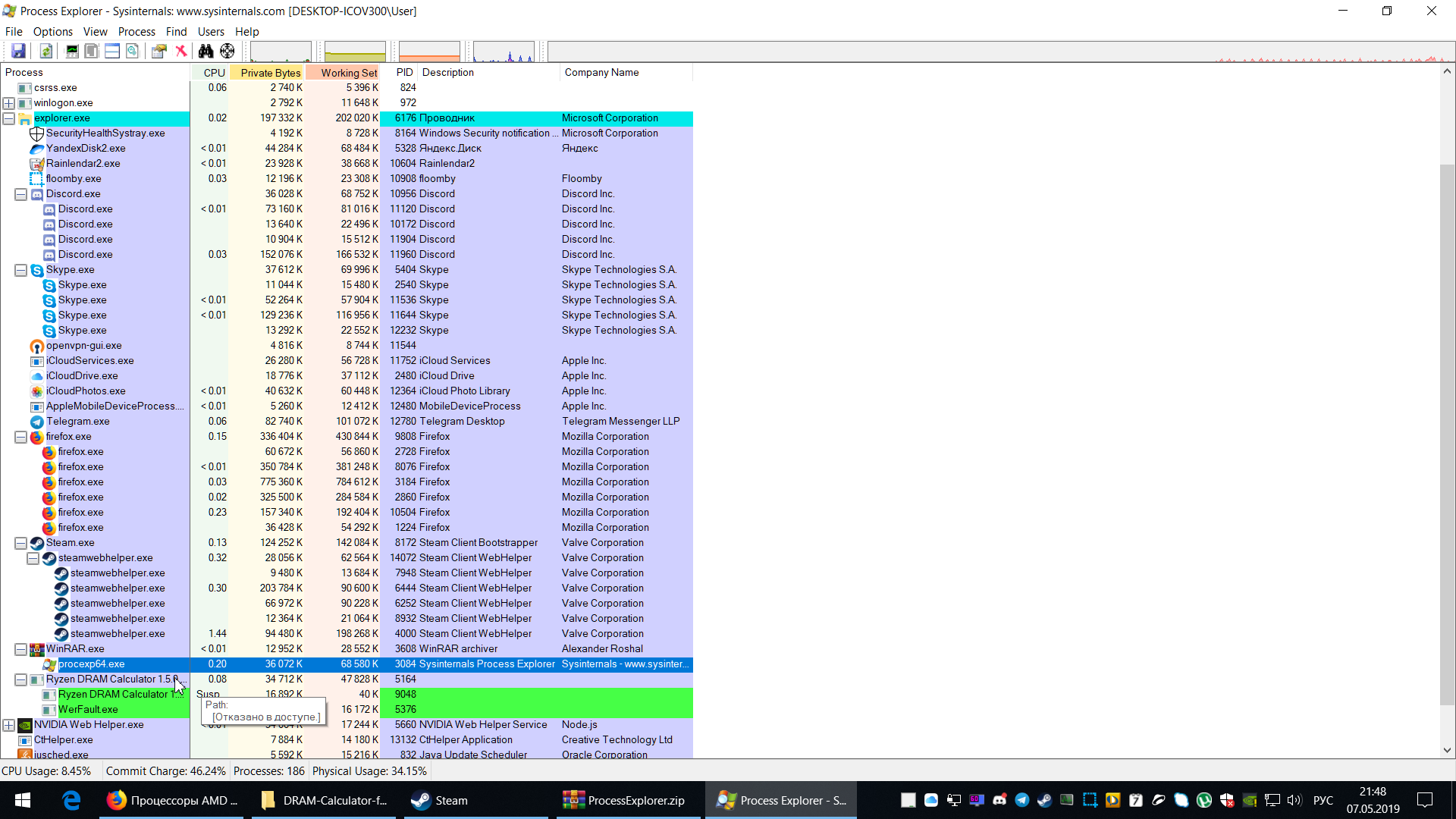Open System Information graph icon
Image resolution: width=1456 pixels, height=819 pixels.
[x=72, y=51]
